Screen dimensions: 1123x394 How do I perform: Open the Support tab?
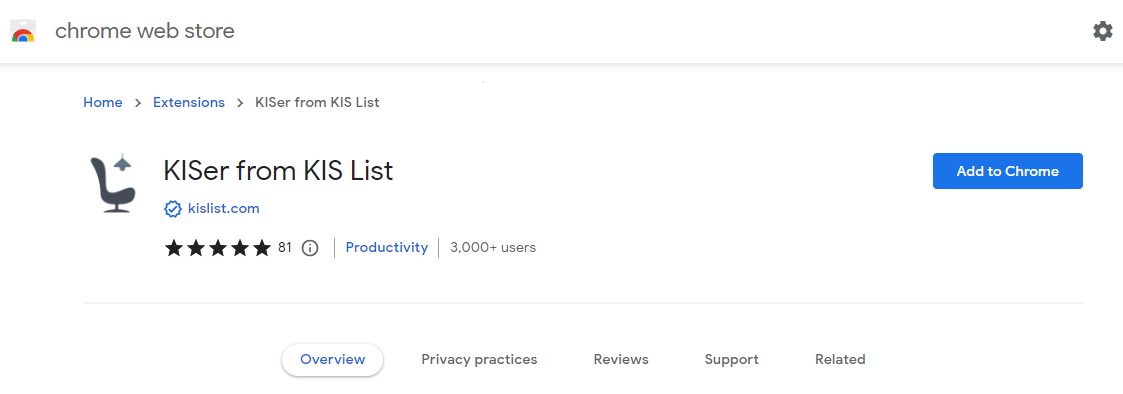pyautogui.click(x=731, y=360)
